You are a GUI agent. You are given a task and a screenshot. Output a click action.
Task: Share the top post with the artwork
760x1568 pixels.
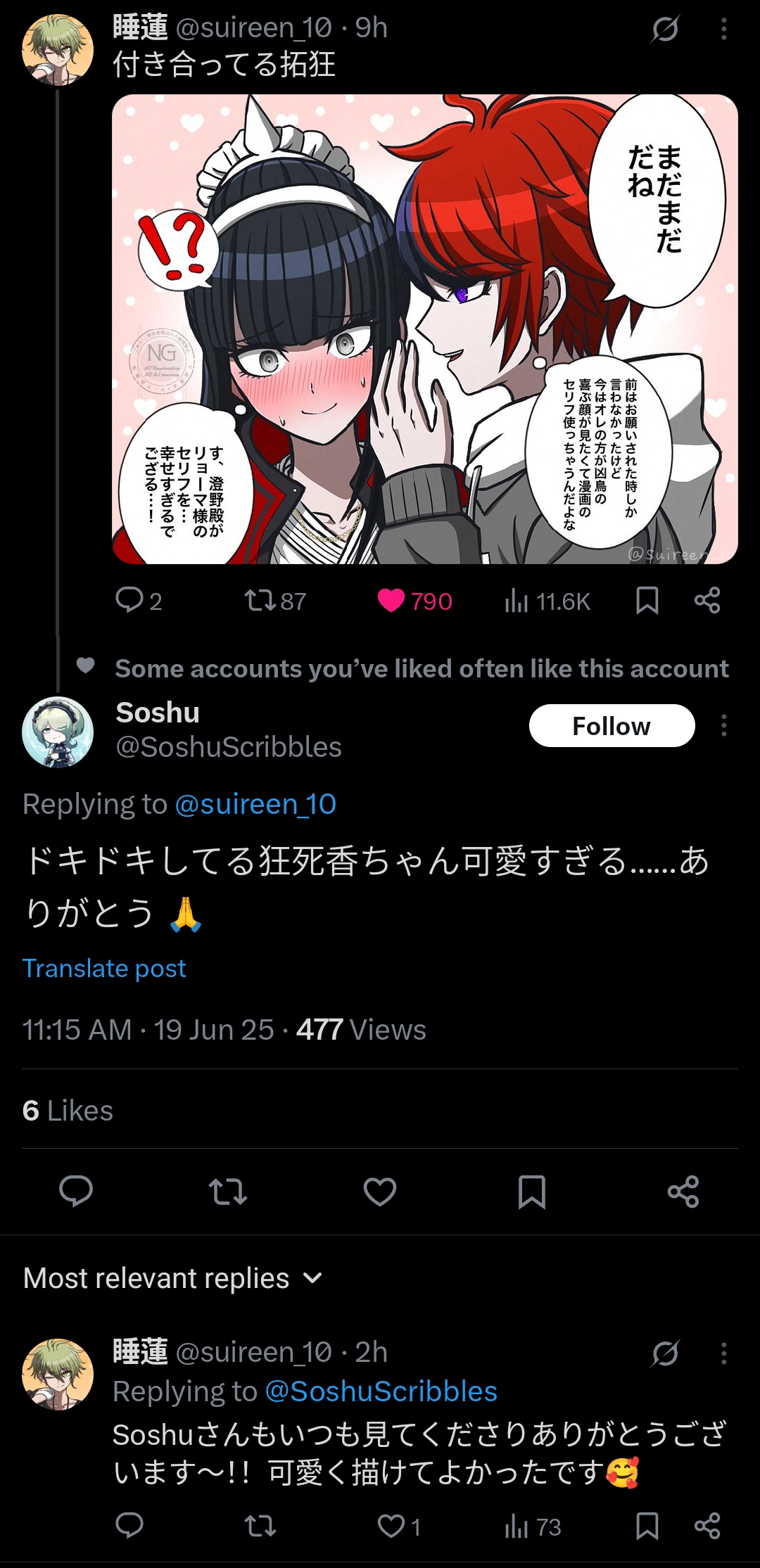pos(707,601)
